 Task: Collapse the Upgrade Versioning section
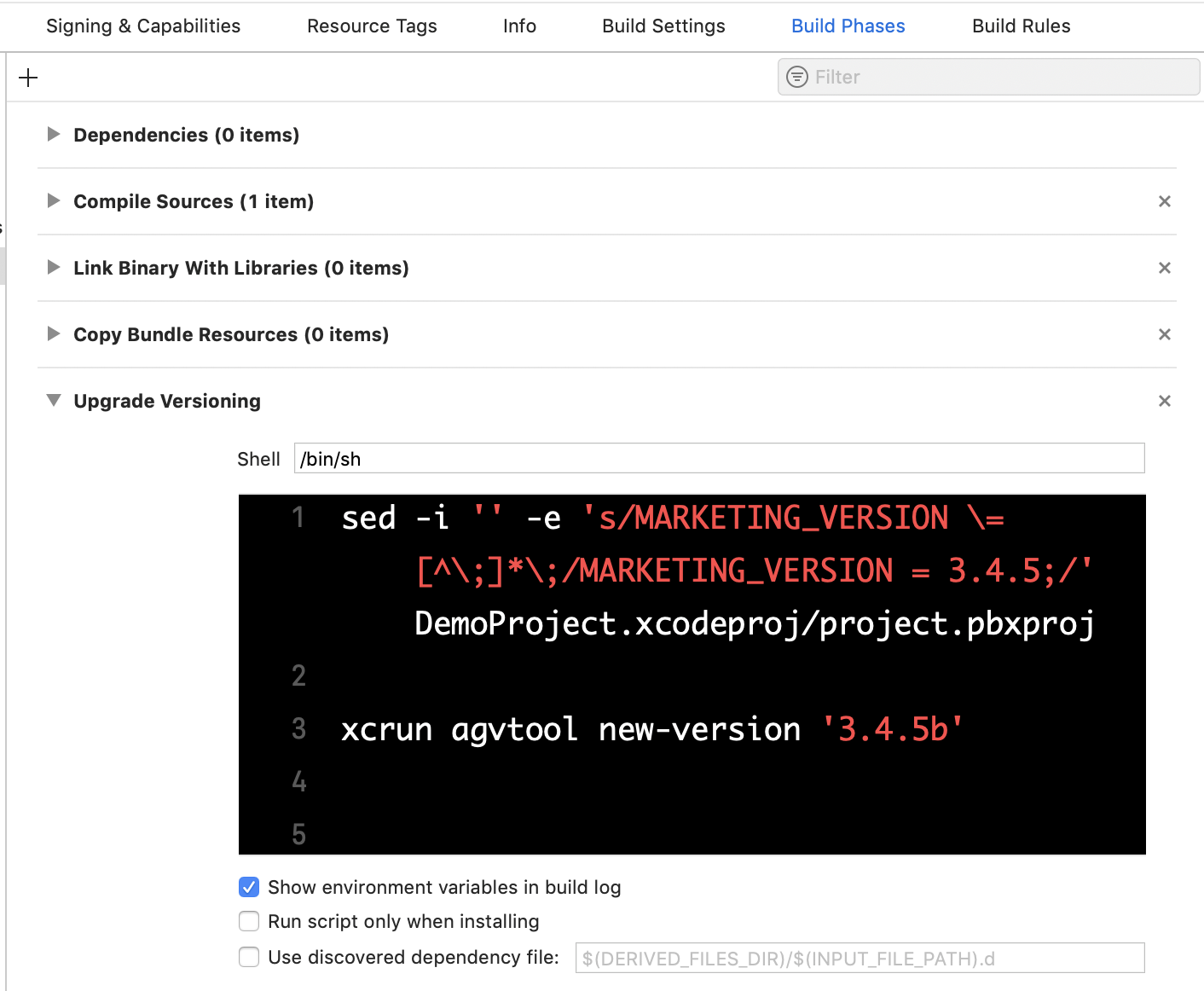[x=53, y=400]
